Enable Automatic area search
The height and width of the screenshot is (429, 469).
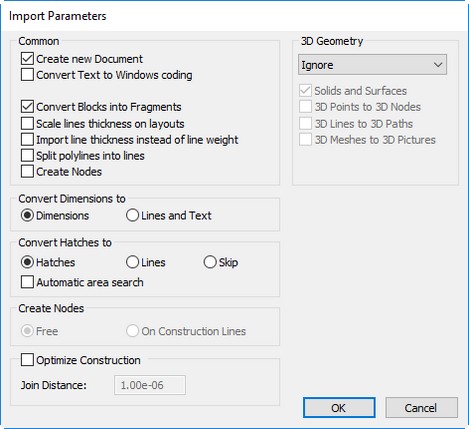click(x=27, y=282)
